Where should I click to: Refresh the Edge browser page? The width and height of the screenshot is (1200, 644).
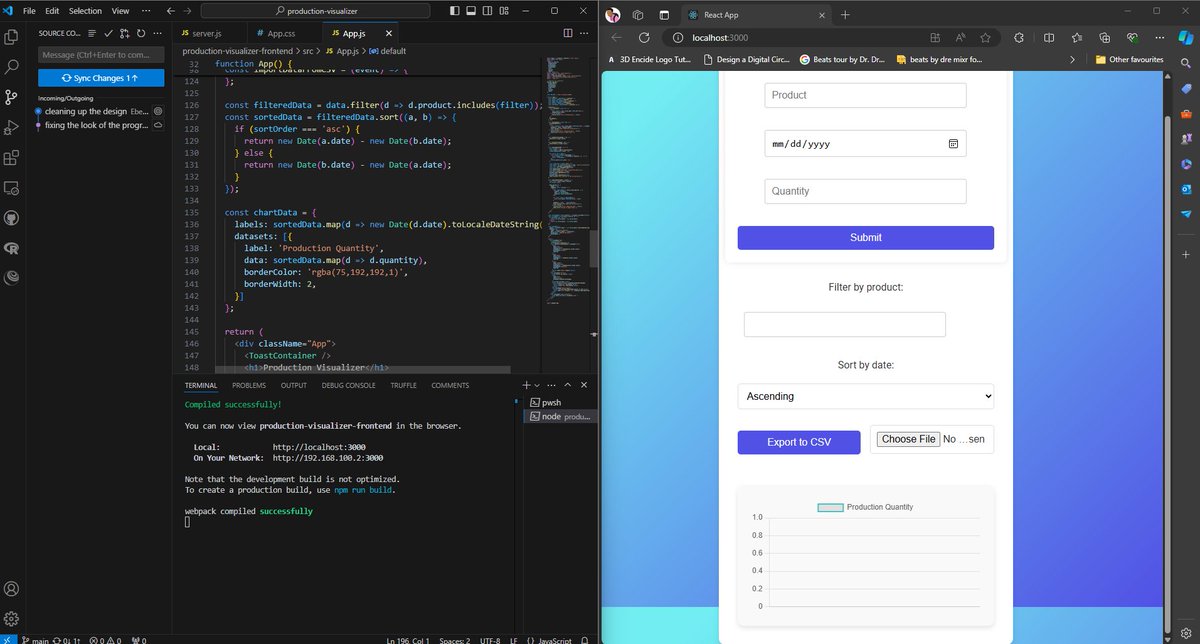(644, 37)
